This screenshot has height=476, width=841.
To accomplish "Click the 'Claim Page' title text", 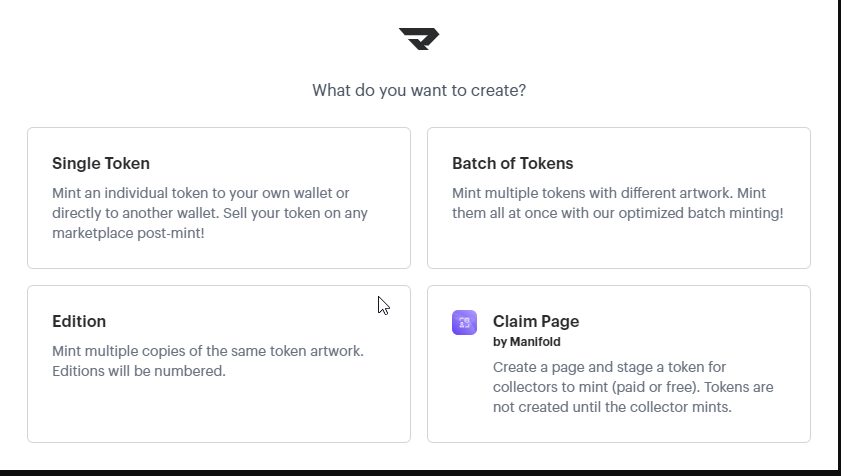I will pyautogui.click(x=536, y=321).
